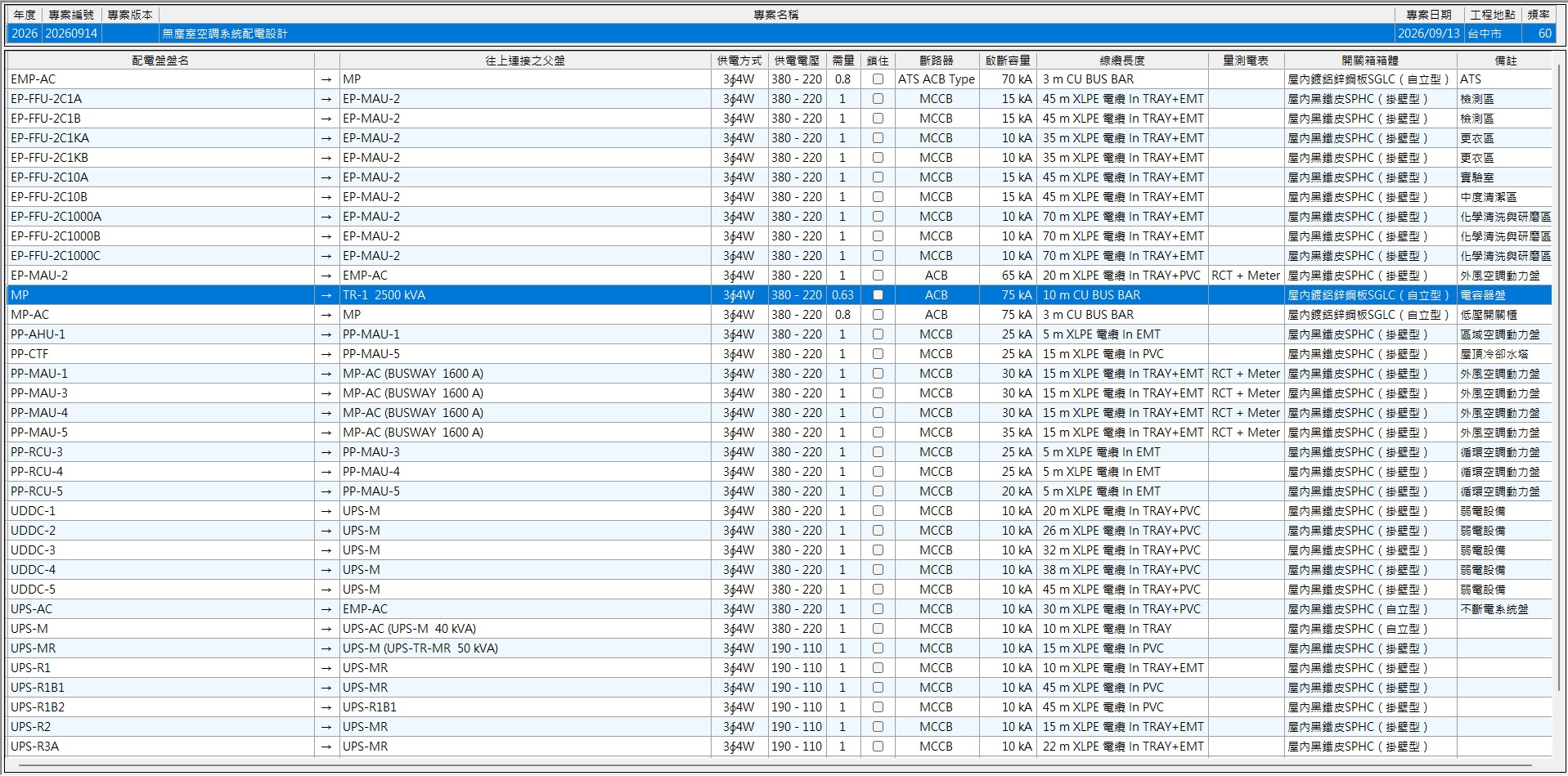The height and width of the screenshot is (776, 1568).
Task: Select the 65 kA capacity cell for EP-MAU-2
Action: tap(1008, 276)
